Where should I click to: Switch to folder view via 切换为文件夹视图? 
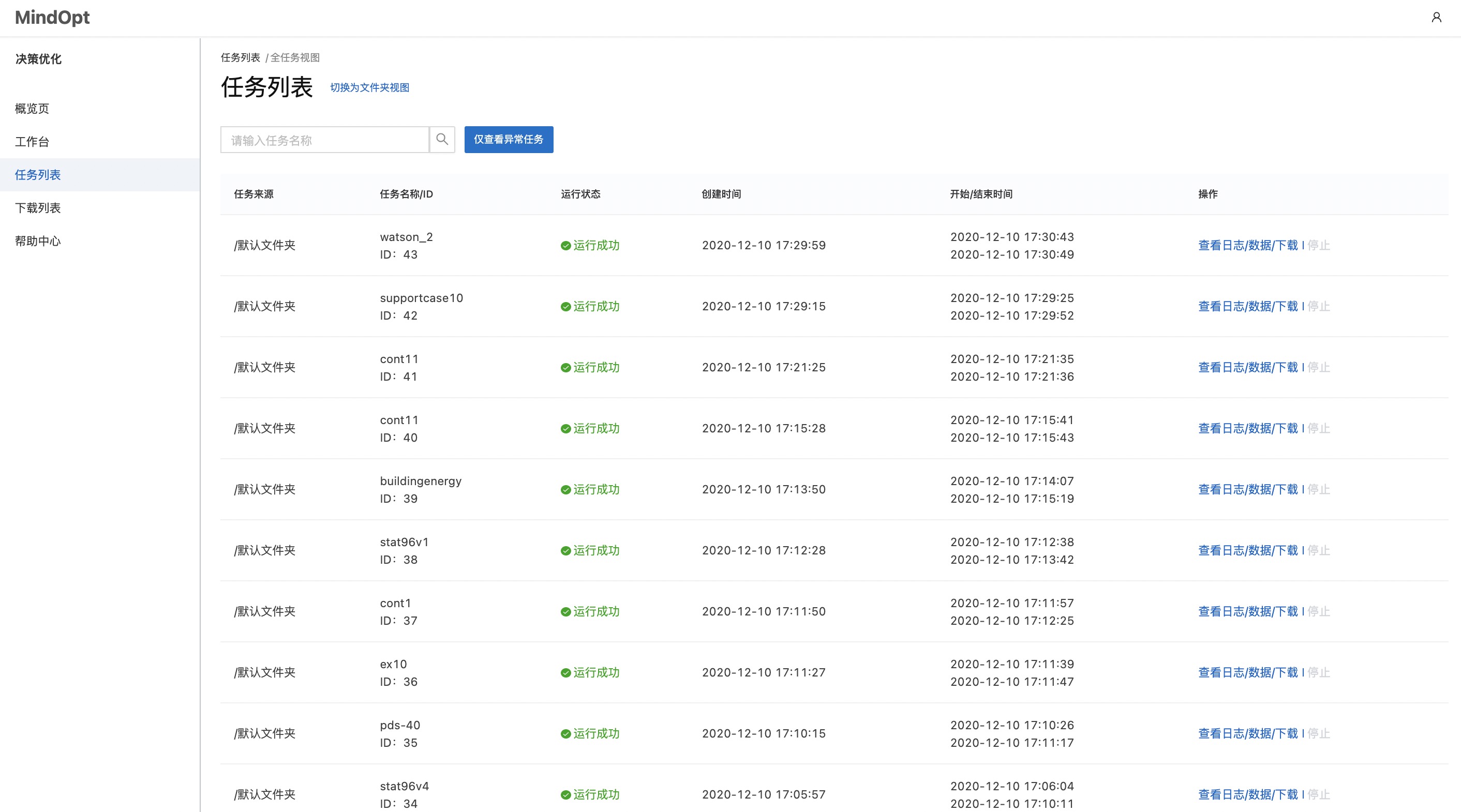[369, 87]
